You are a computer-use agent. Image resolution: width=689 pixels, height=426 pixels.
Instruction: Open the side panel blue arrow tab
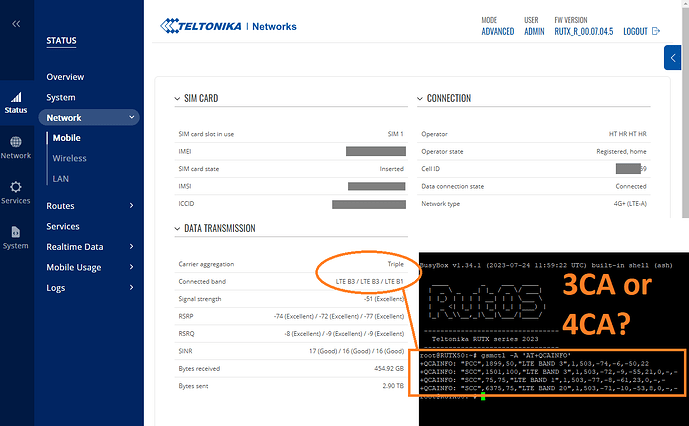[673, 58]
